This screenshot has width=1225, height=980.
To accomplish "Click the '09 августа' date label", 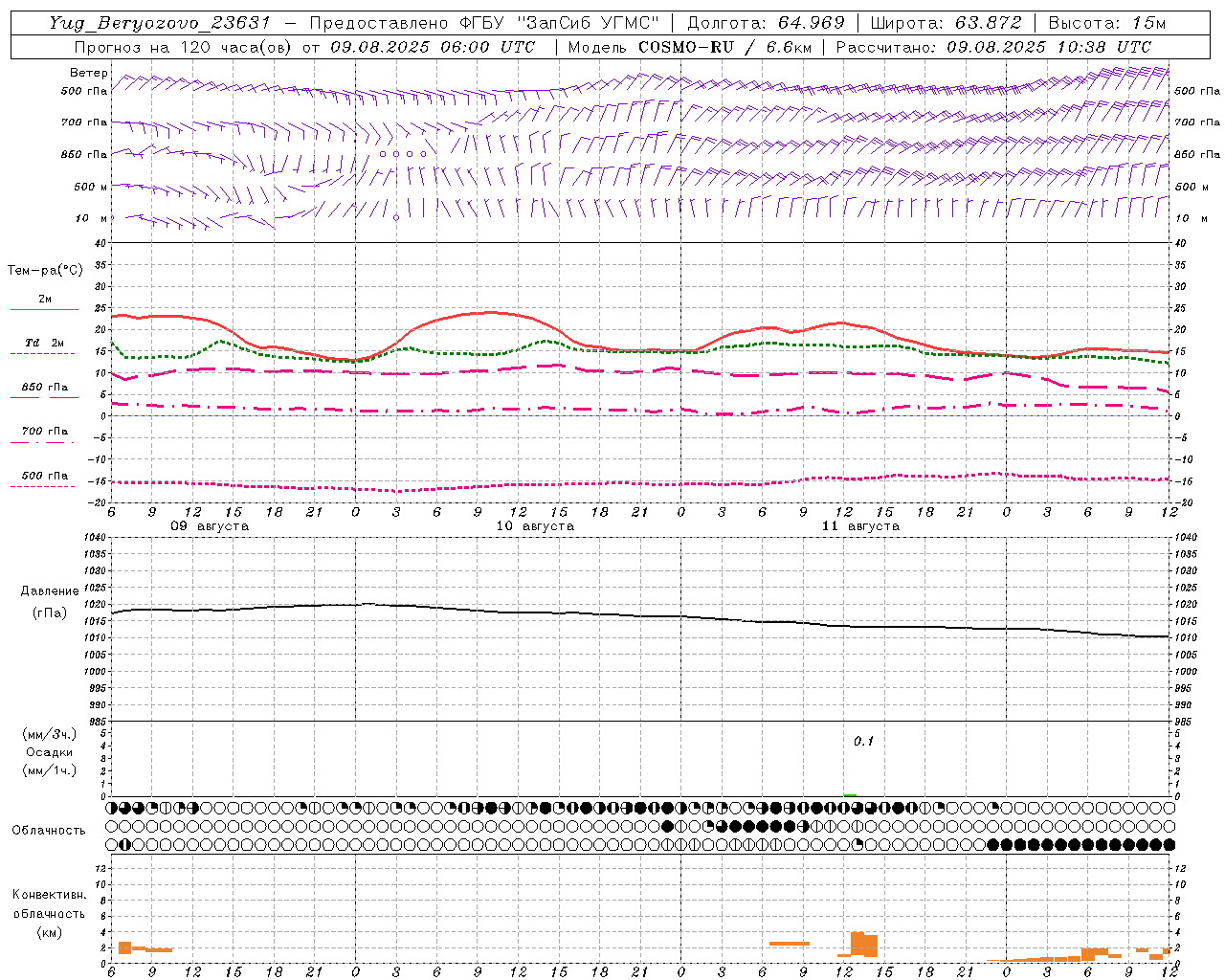I will pos(210,526).
